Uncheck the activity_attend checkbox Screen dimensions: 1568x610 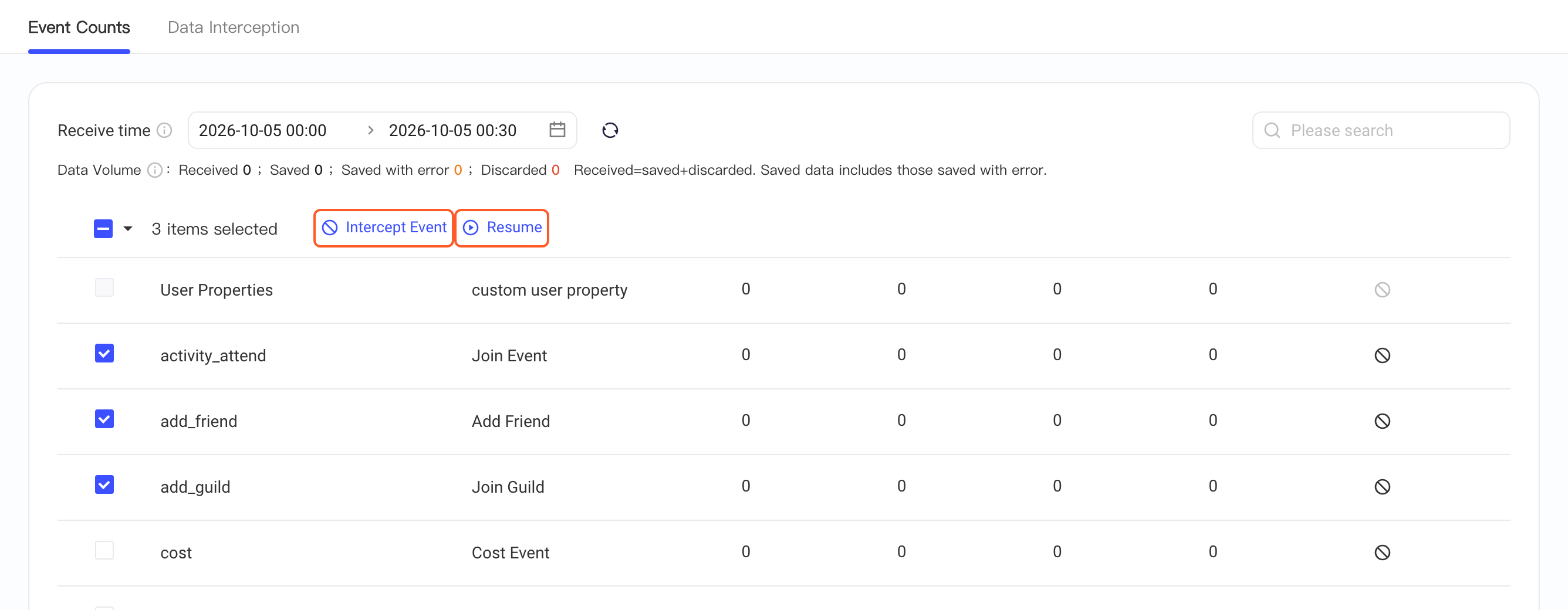[104, 353]
